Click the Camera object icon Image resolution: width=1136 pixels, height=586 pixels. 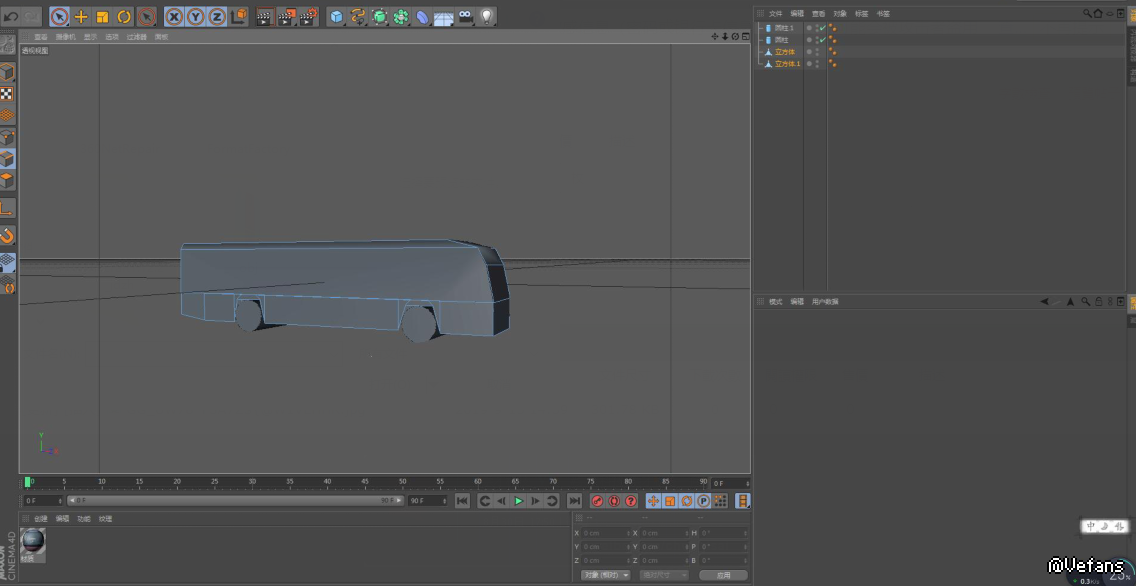pos(466,16)
